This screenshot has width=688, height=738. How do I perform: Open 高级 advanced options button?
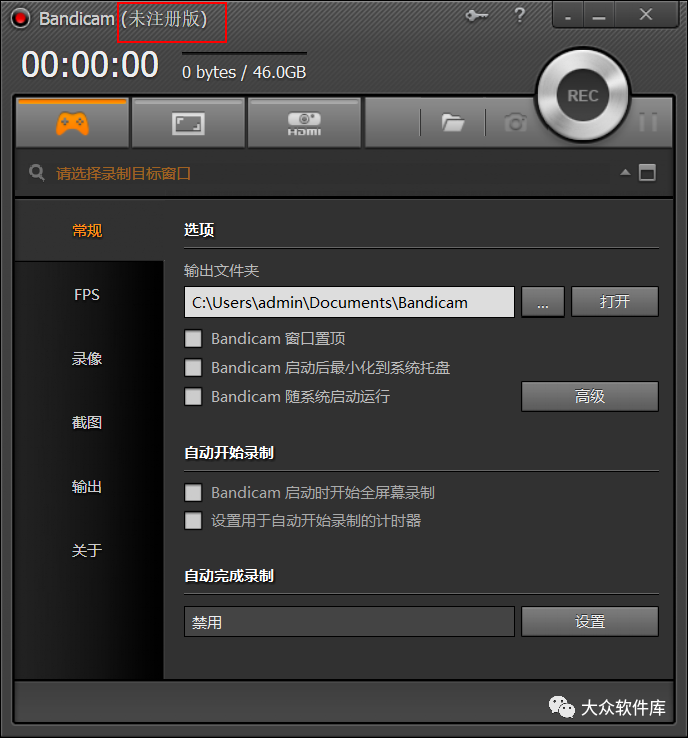590,396
